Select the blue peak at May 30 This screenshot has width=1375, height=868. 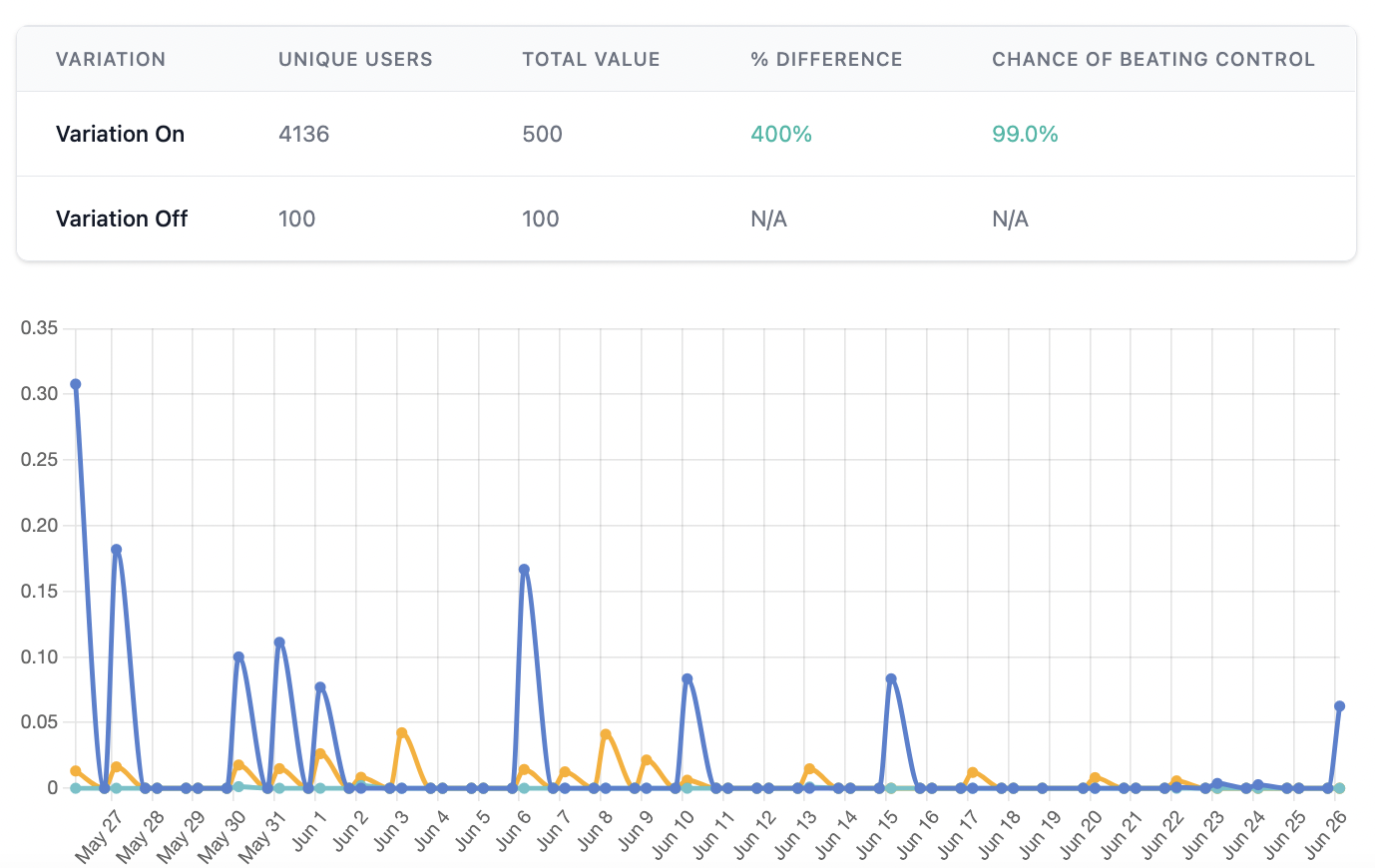(x=238, y=657)
